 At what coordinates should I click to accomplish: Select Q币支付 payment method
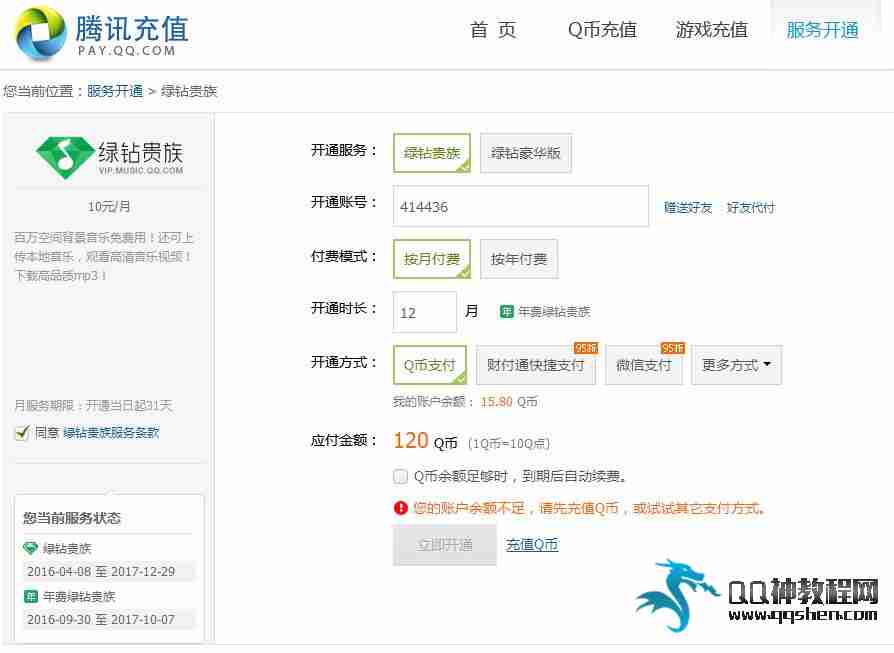[x=429, y=365]
